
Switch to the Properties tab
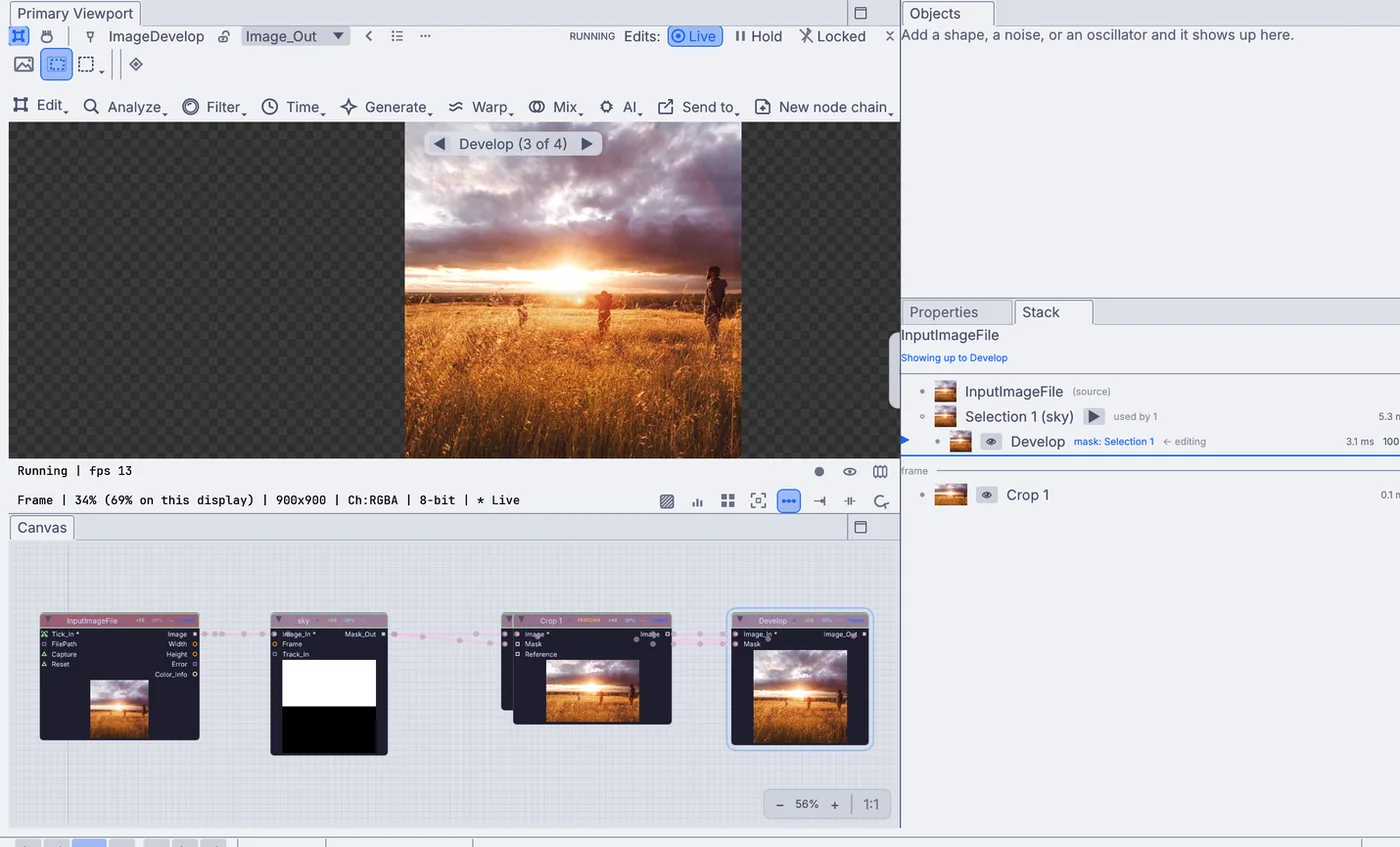coord(957,312)
